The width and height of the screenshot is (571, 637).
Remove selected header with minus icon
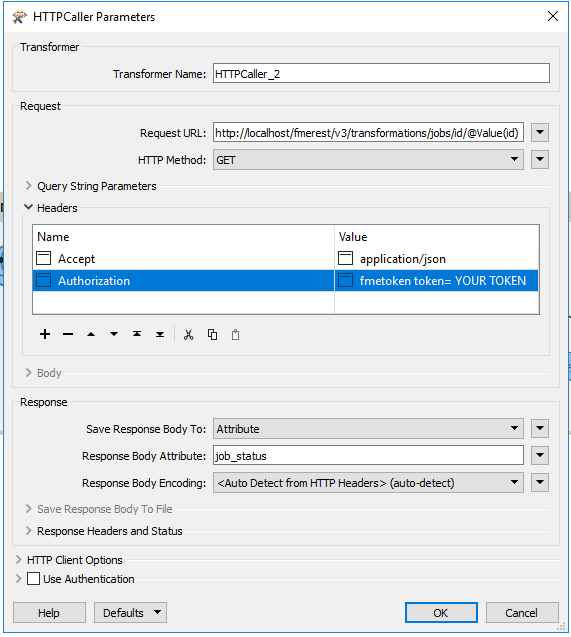(x=68, y=334)
